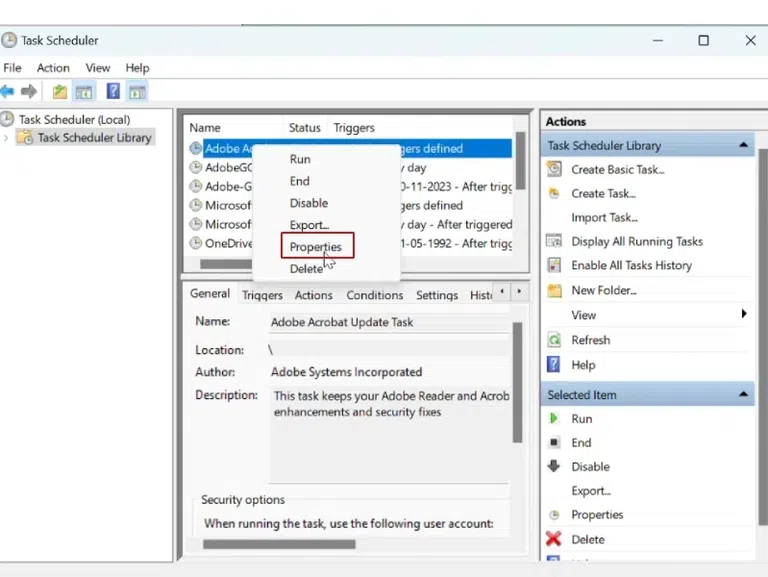Click the task list vertical scrollbar

[520, 161]
